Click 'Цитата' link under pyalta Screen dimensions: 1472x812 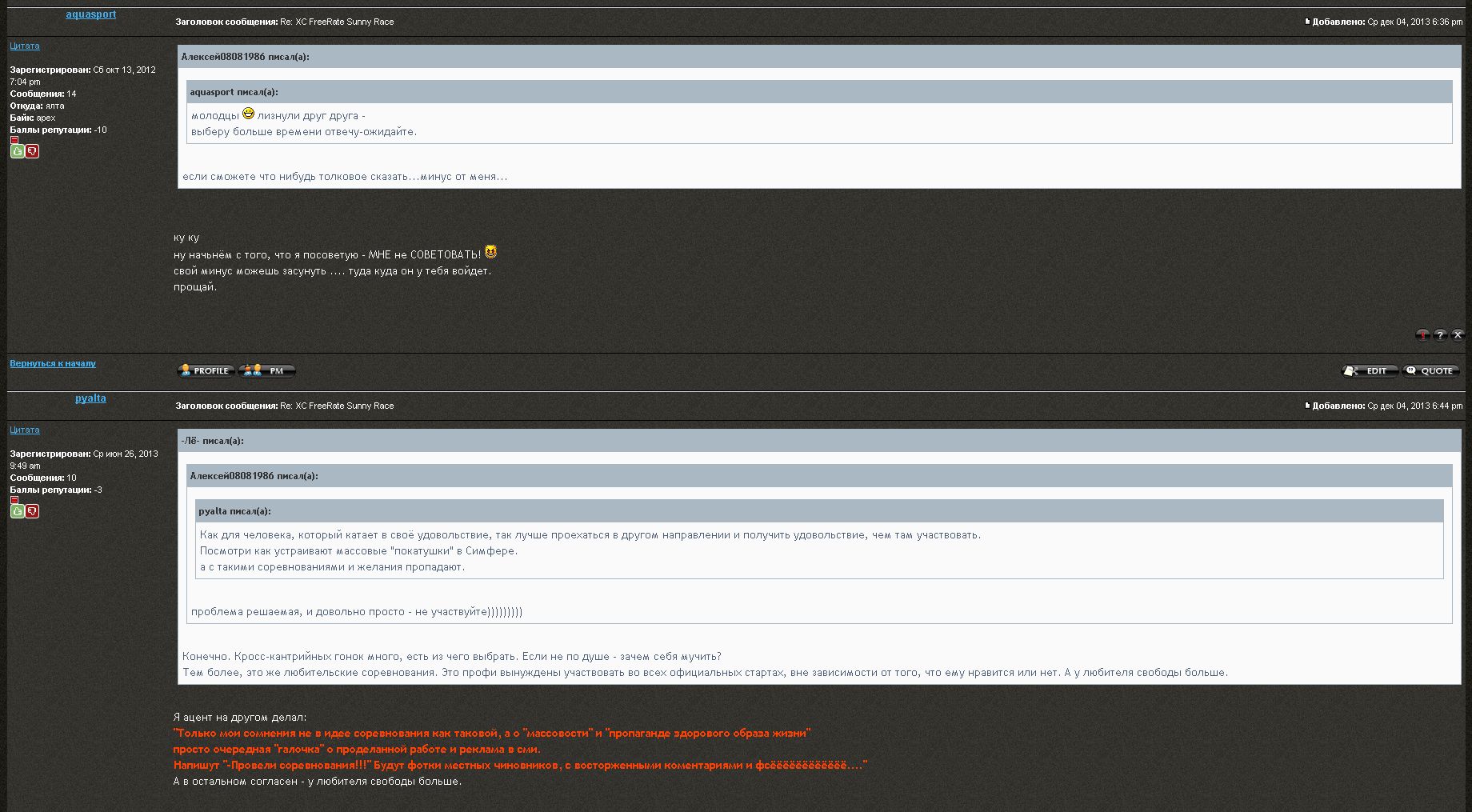click(25, 430)
